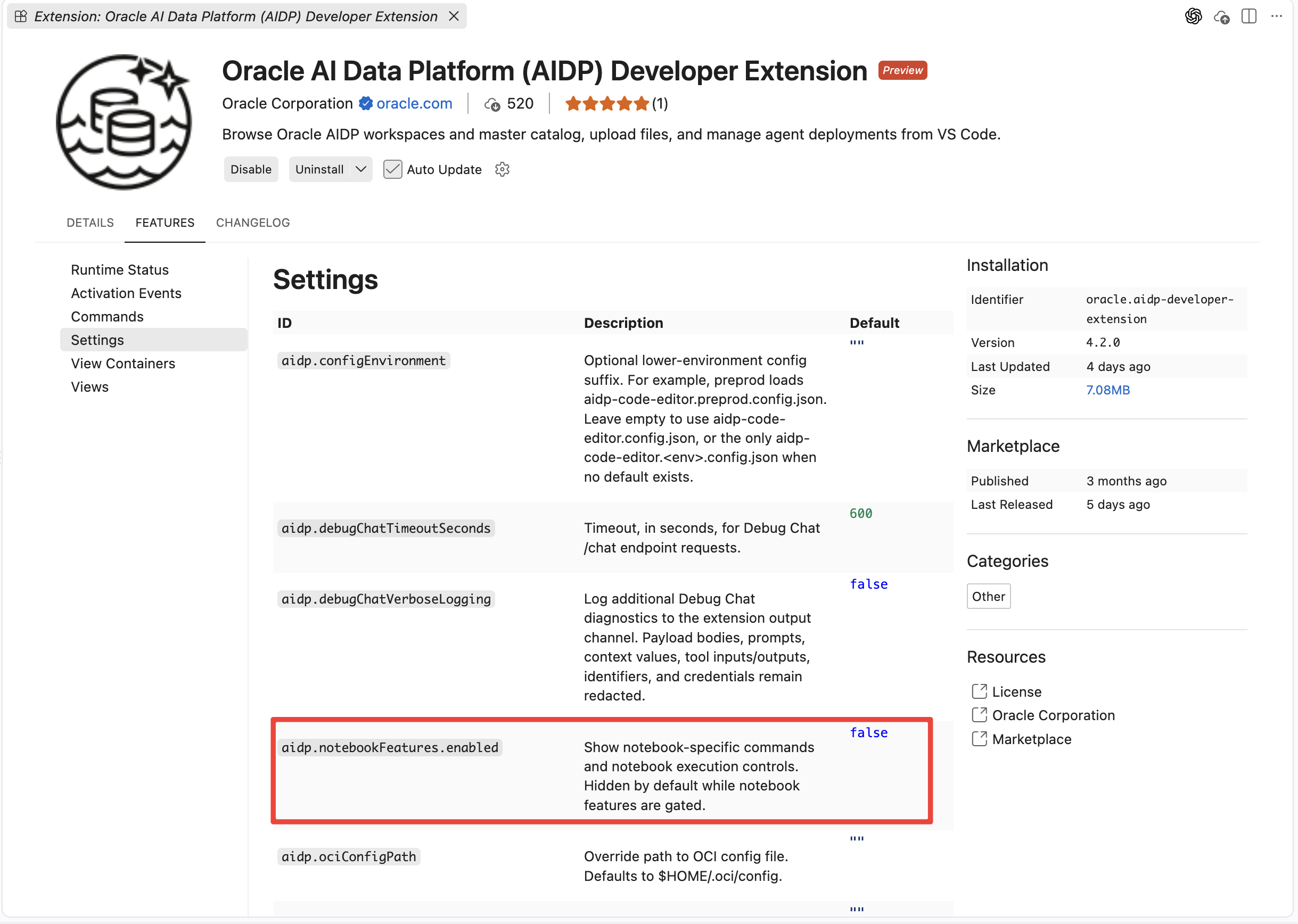Open the License resource link

1016,691
